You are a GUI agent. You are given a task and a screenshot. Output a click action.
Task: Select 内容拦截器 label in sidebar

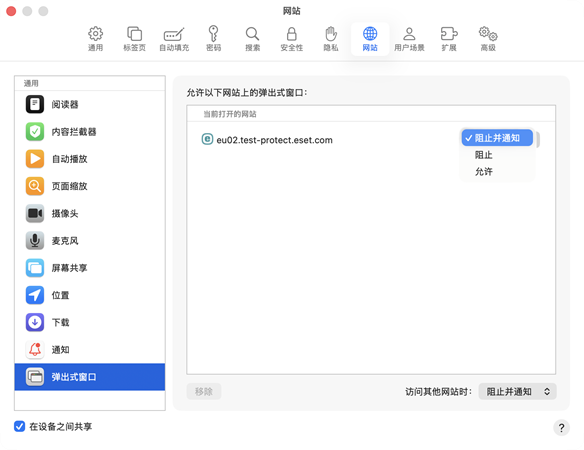[74, 131]
